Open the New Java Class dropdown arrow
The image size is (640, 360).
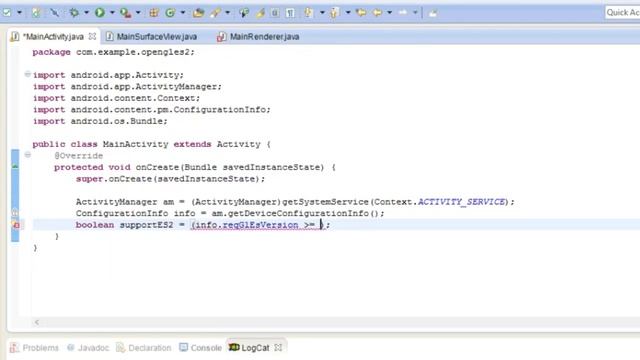tap(182, 13)
